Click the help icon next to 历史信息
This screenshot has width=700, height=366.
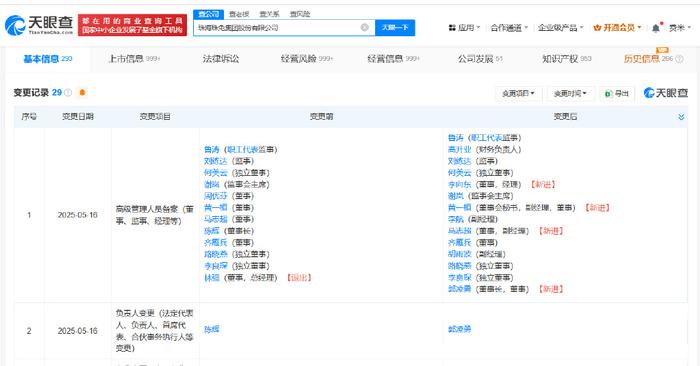click(679, 59)
